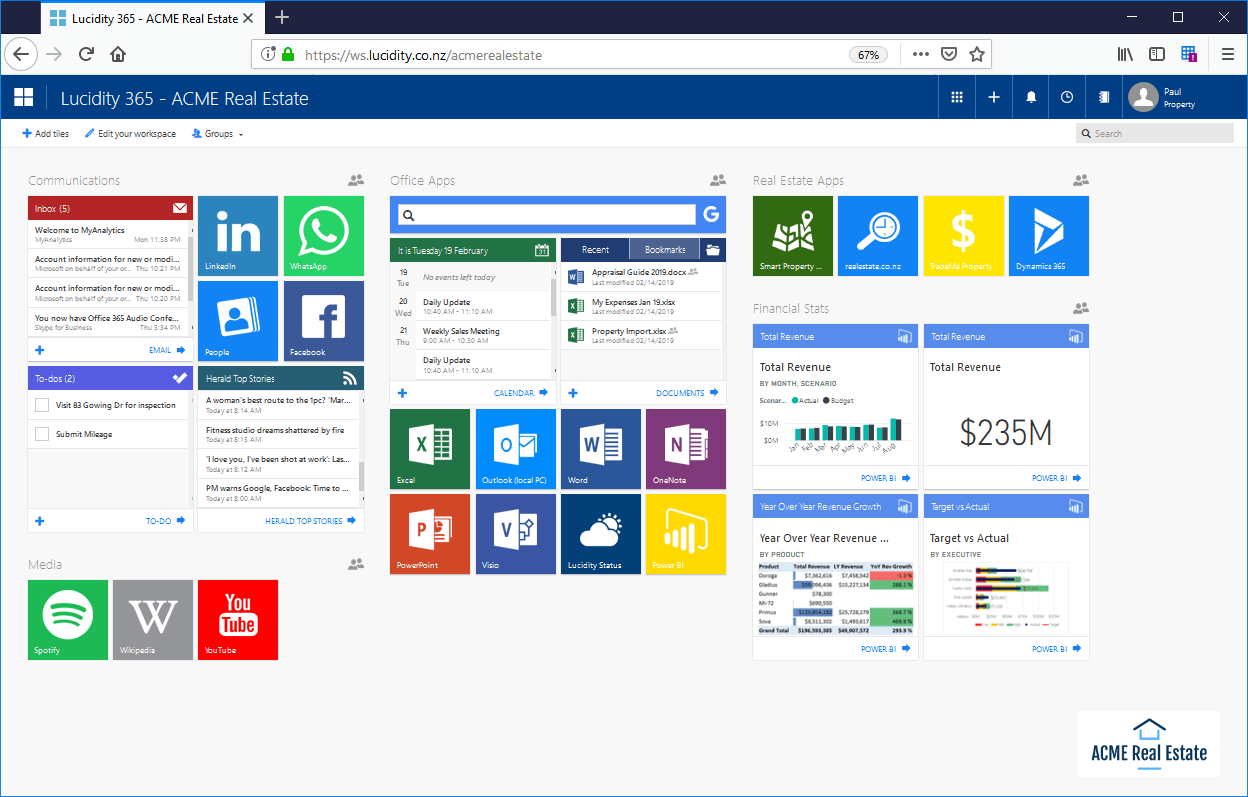This screenshot has width=1248, height=797.
Task: Click the 67% zoom level indicator
Action: (868, 55)
